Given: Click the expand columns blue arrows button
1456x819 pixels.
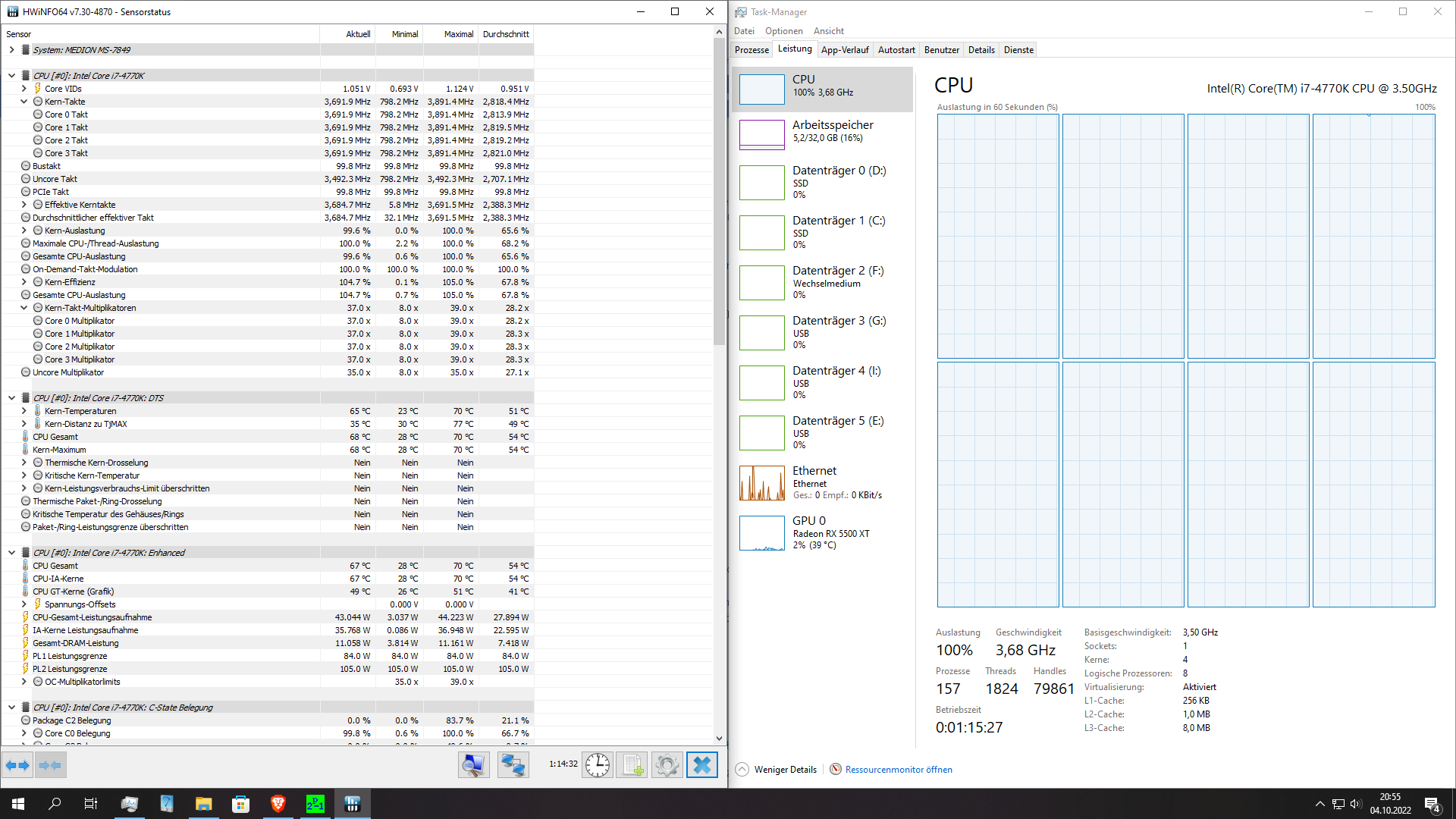Looking at the screenshot, I should tap(17, 765).
